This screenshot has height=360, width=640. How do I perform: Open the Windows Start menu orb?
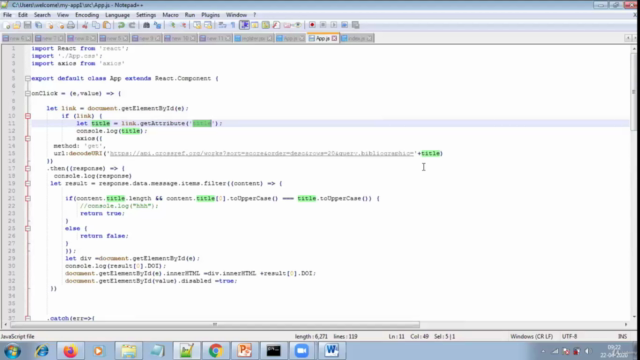coord(13,351)
